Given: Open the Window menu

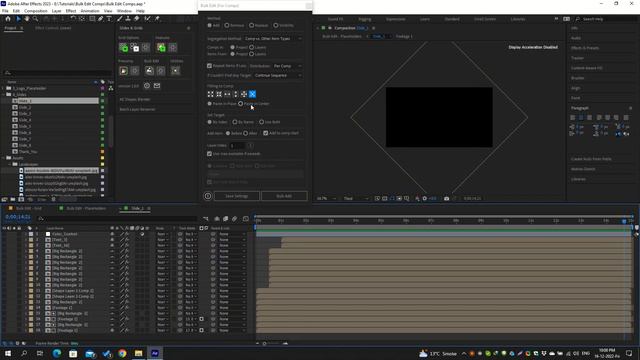Looking at the screenshot, I should 124,11.
